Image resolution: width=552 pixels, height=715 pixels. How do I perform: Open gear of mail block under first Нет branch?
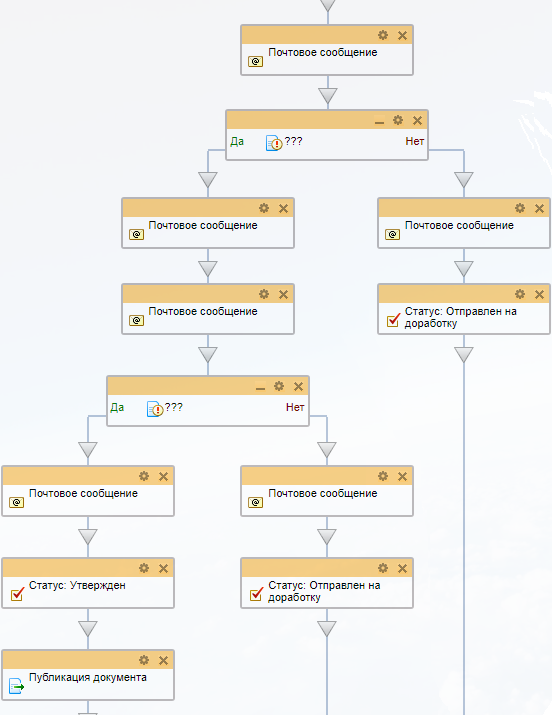coord(520,207)
